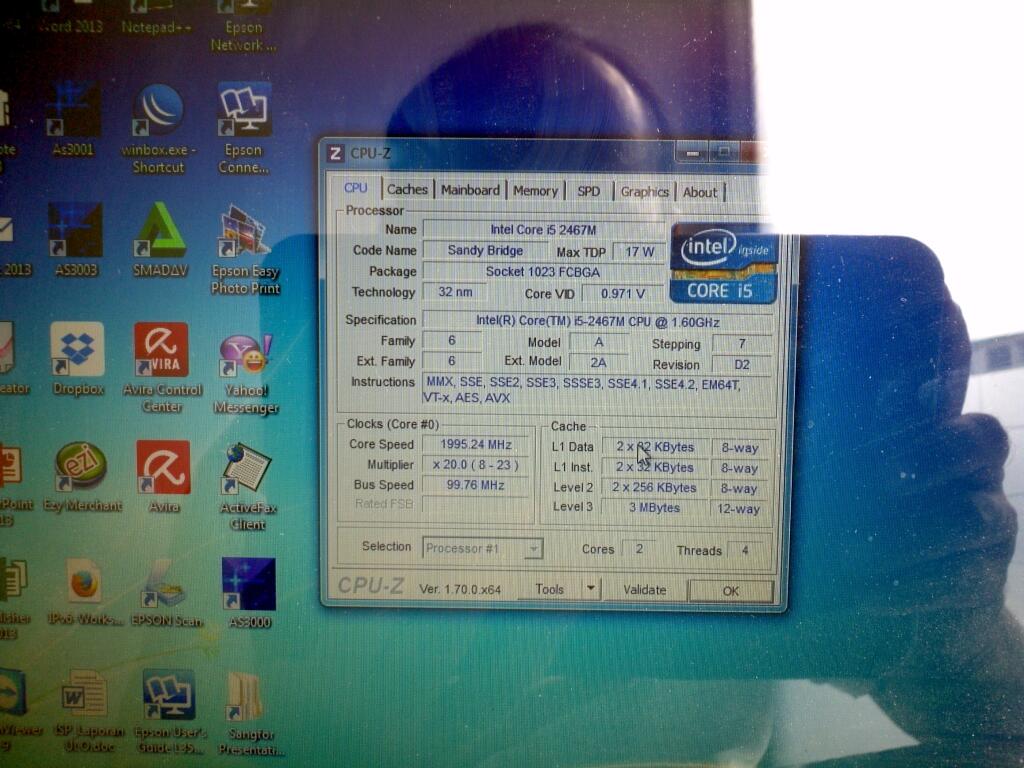Click the Validate button
Screen dimensions: 1024x768
point(645,590)
